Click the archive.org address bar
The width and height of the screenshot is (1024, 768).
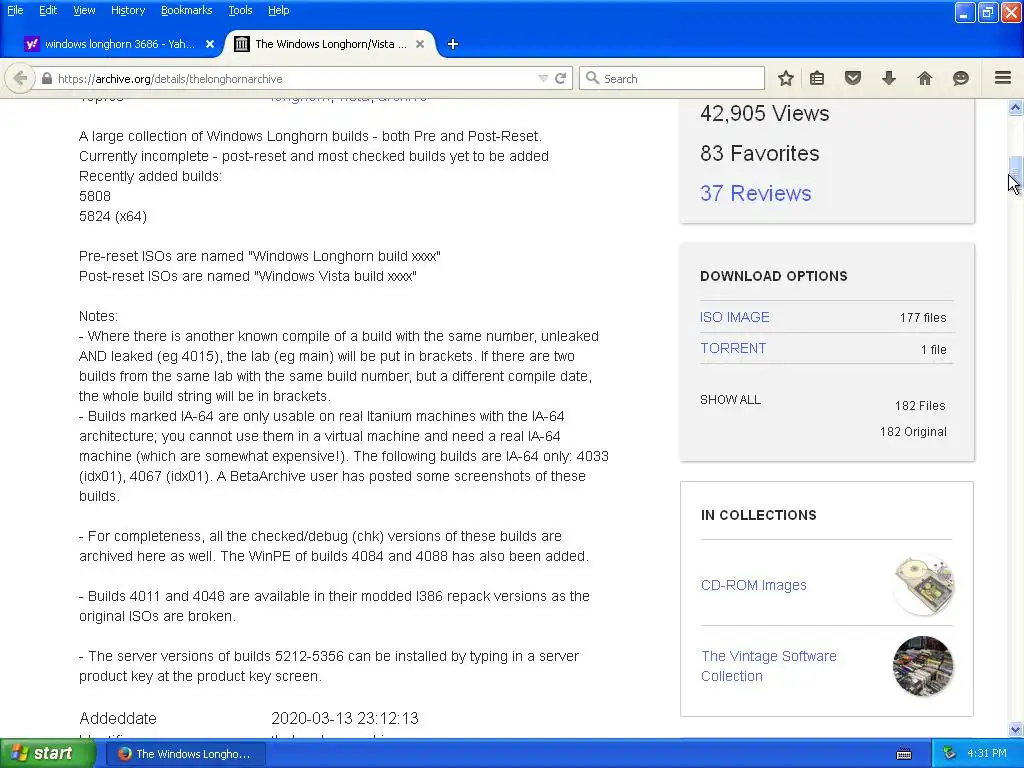(x=294, y=78)
